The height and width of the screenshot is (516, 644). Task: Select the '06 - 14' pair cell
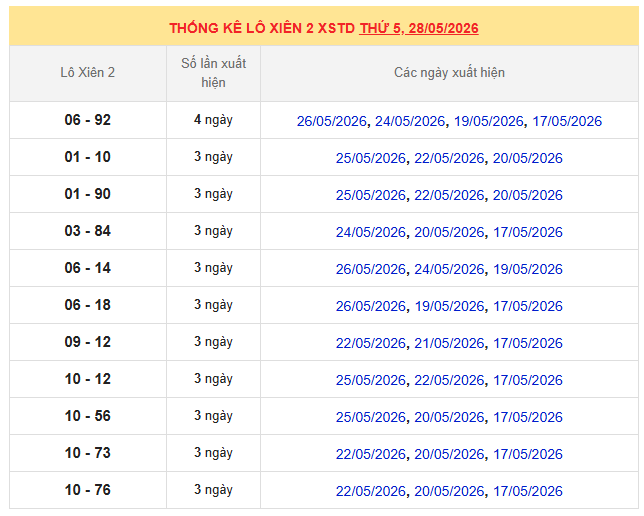pyautogui.click(x=87, y=268)
